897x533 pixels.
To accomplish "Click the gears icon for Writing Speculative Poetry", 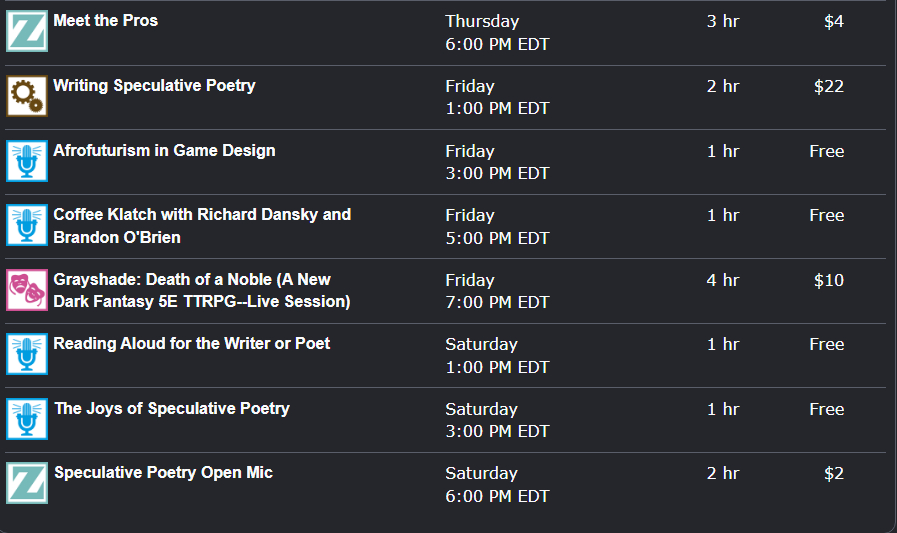I will click(27, 96).
